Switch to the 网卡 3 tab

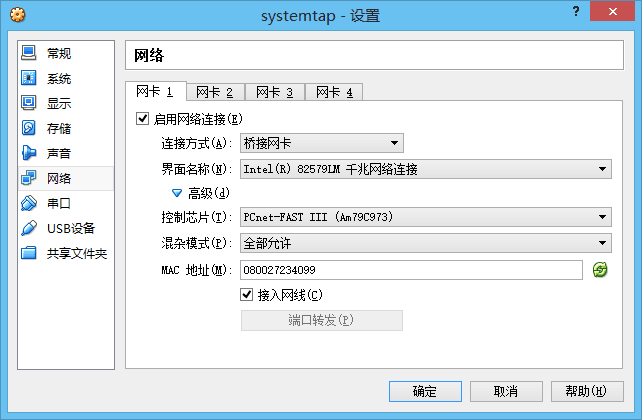(275, 92)
